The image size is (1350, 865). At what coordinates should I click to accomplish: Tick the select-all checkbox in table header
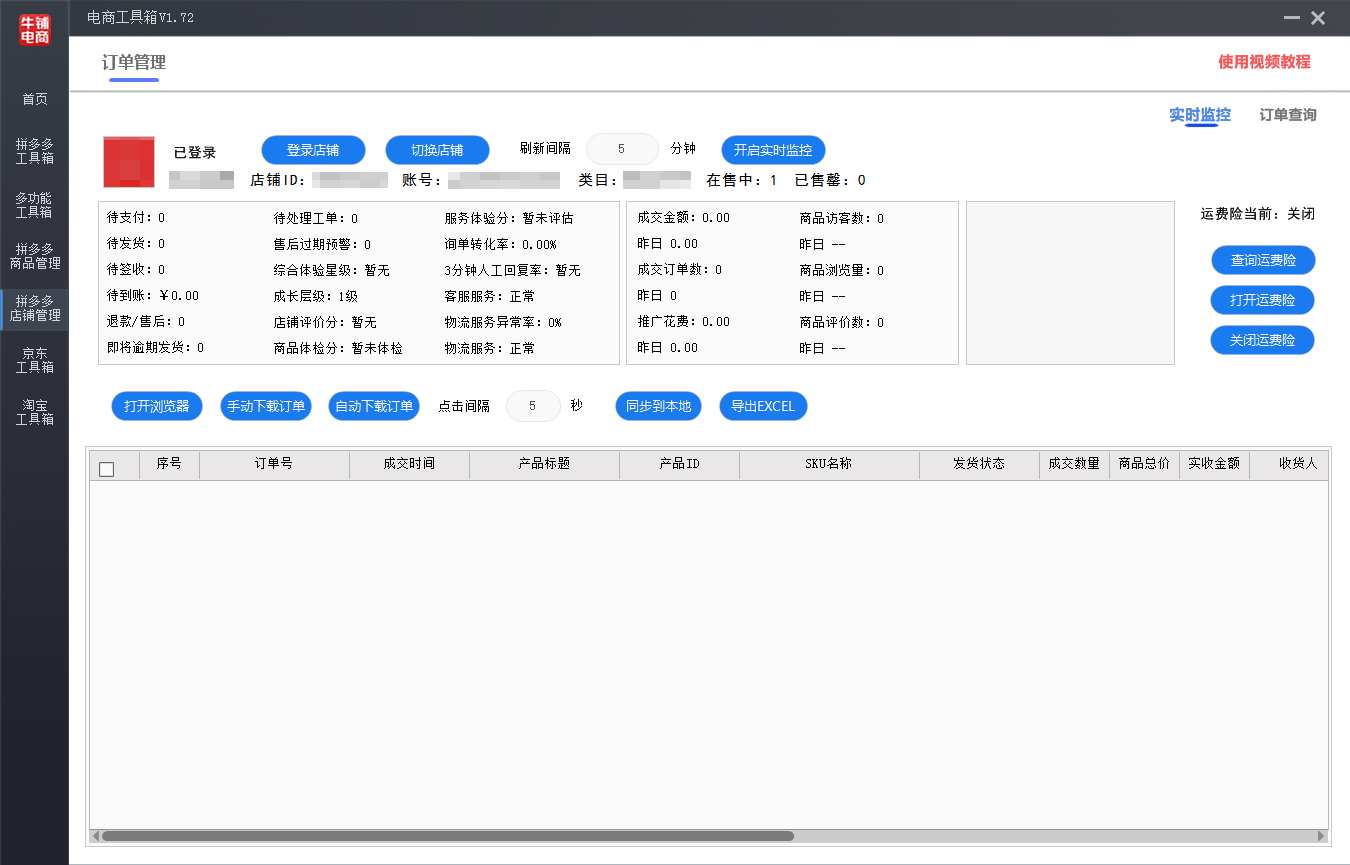[x=107, y=469]
